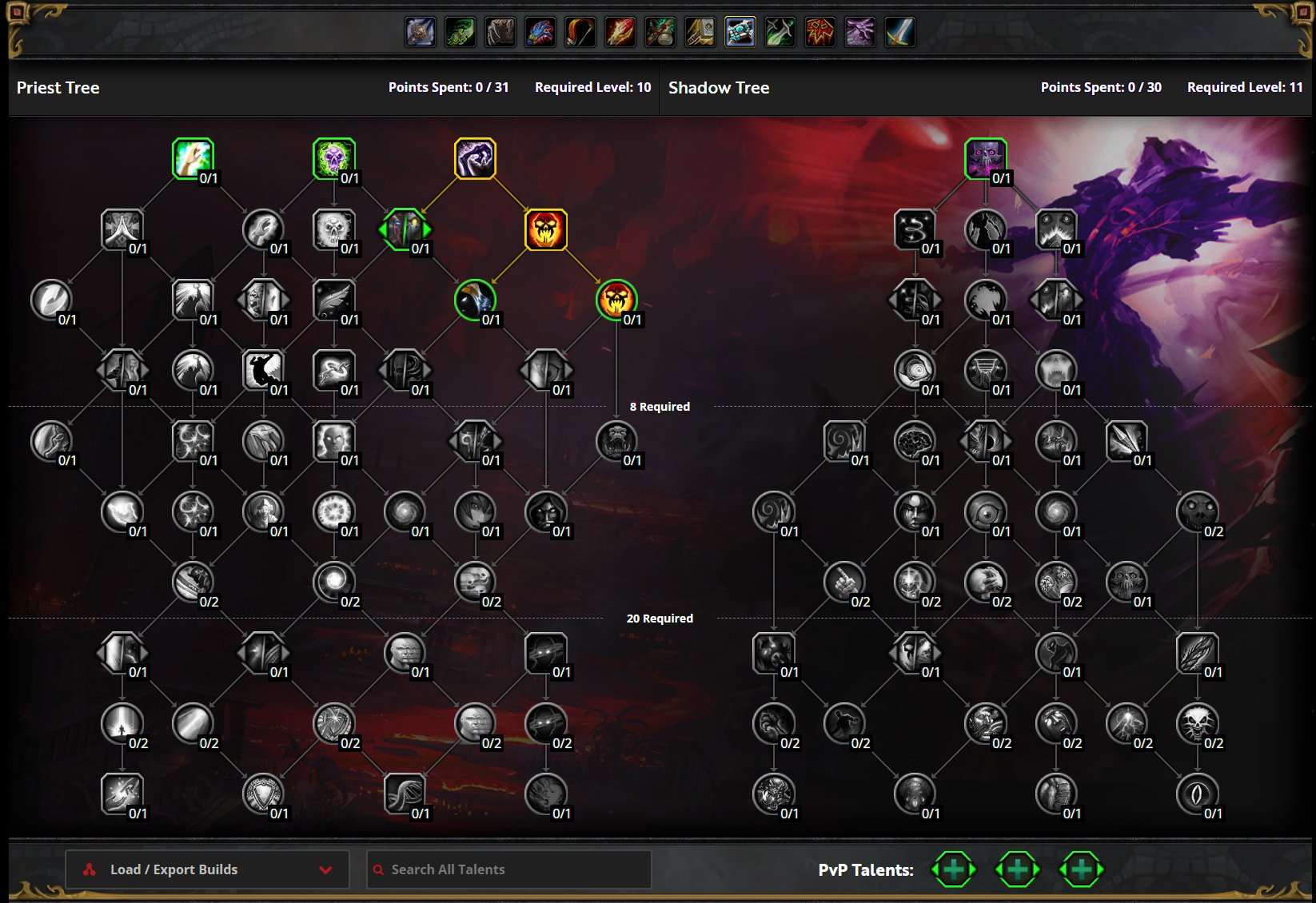The height and width of the screenshot is (903, 1316).
Task: Add a talent in the middle PvP slot
Action: [x=1018, y=869]
